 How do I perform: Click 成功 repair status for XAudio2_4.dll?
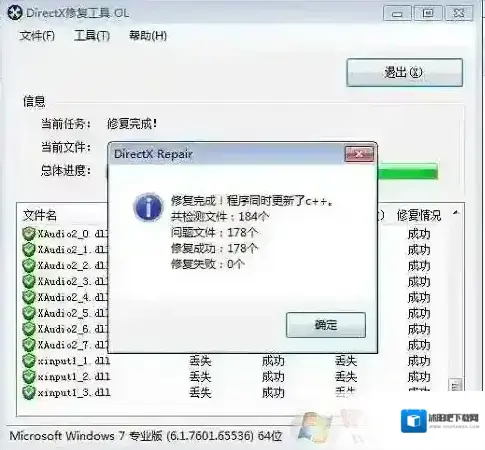(419, 297)
